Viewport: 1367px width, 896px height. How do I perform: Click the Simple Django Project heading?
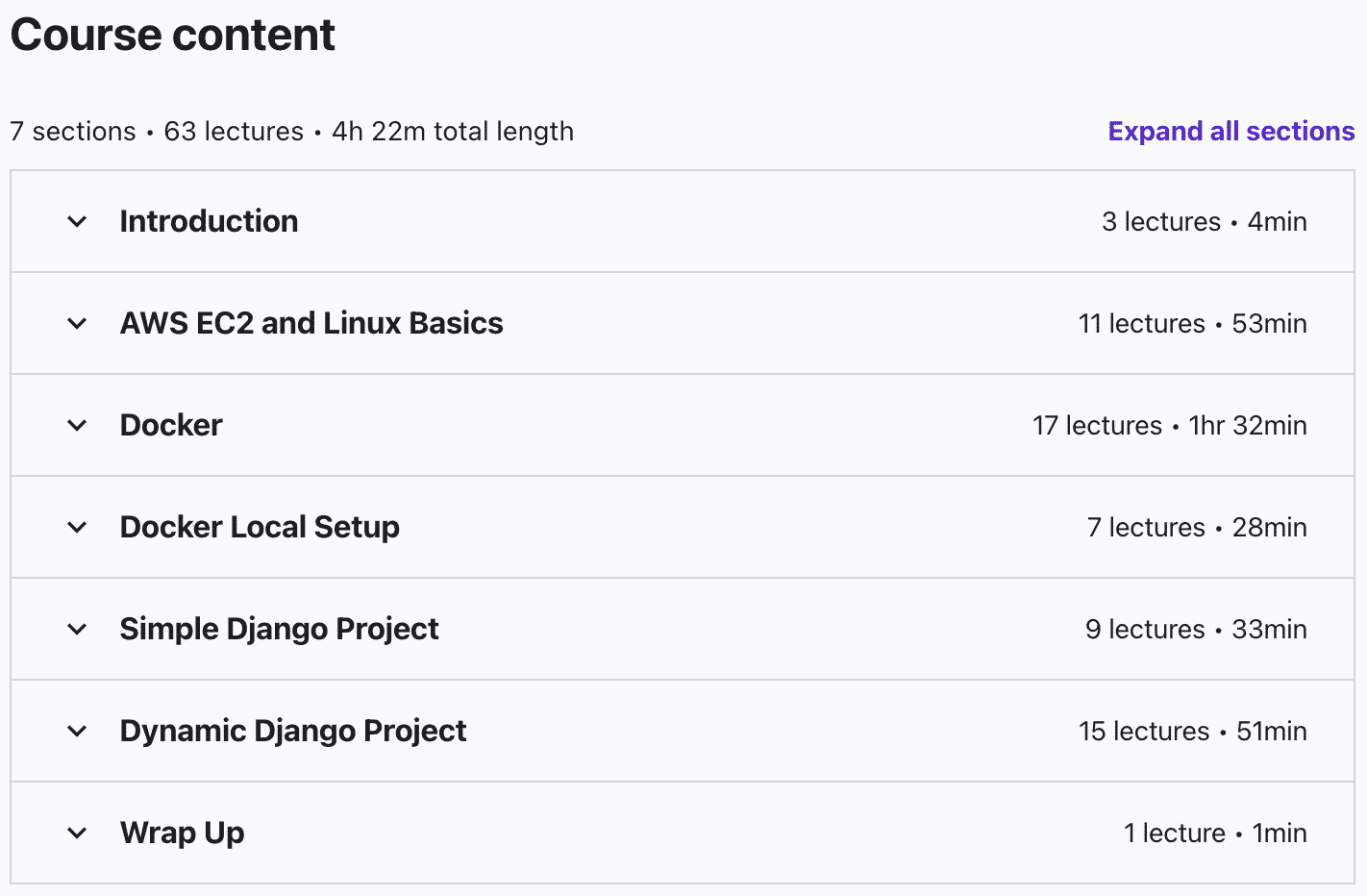279,629
